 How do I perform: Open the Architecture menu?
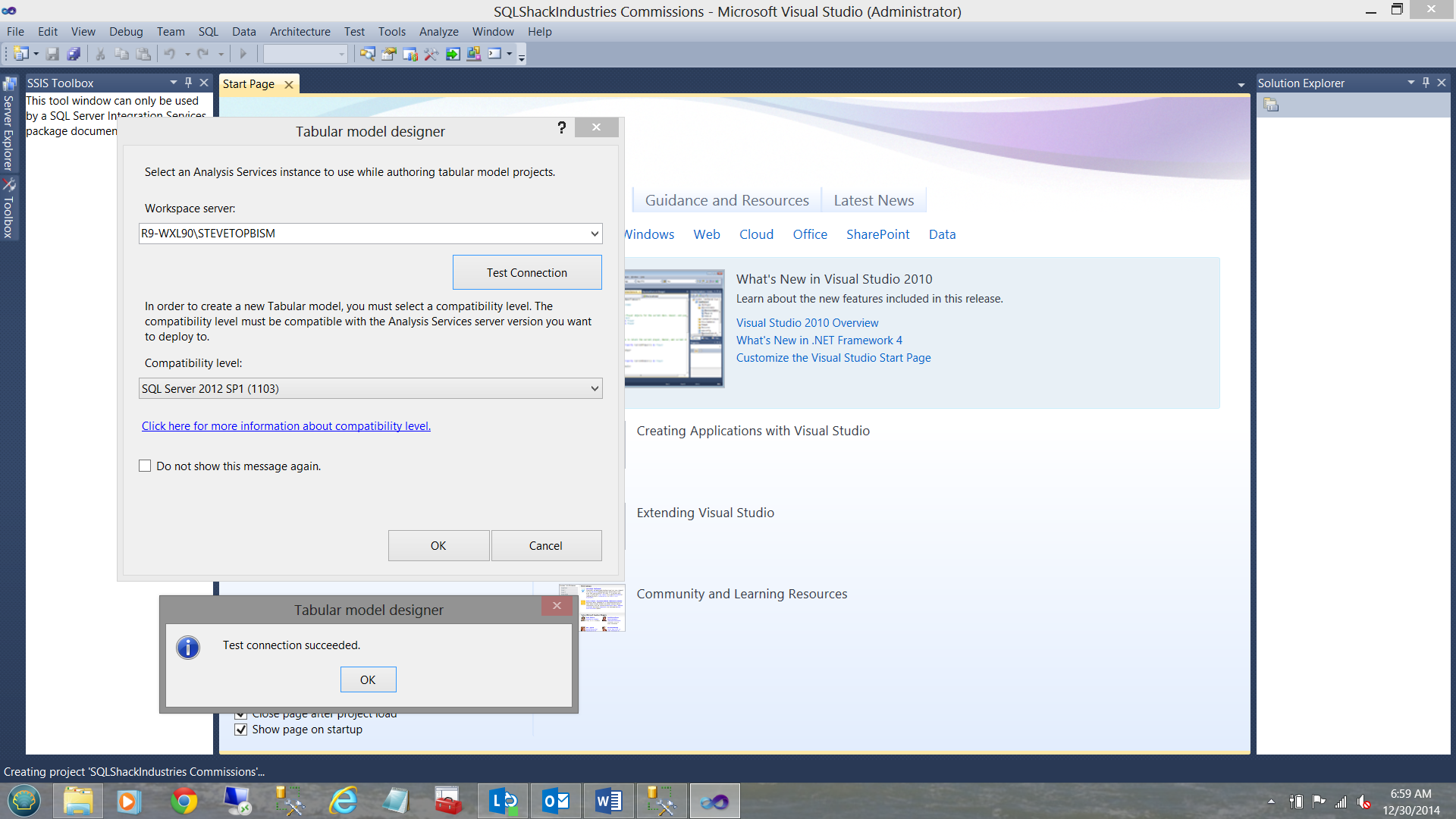[300, 32]
